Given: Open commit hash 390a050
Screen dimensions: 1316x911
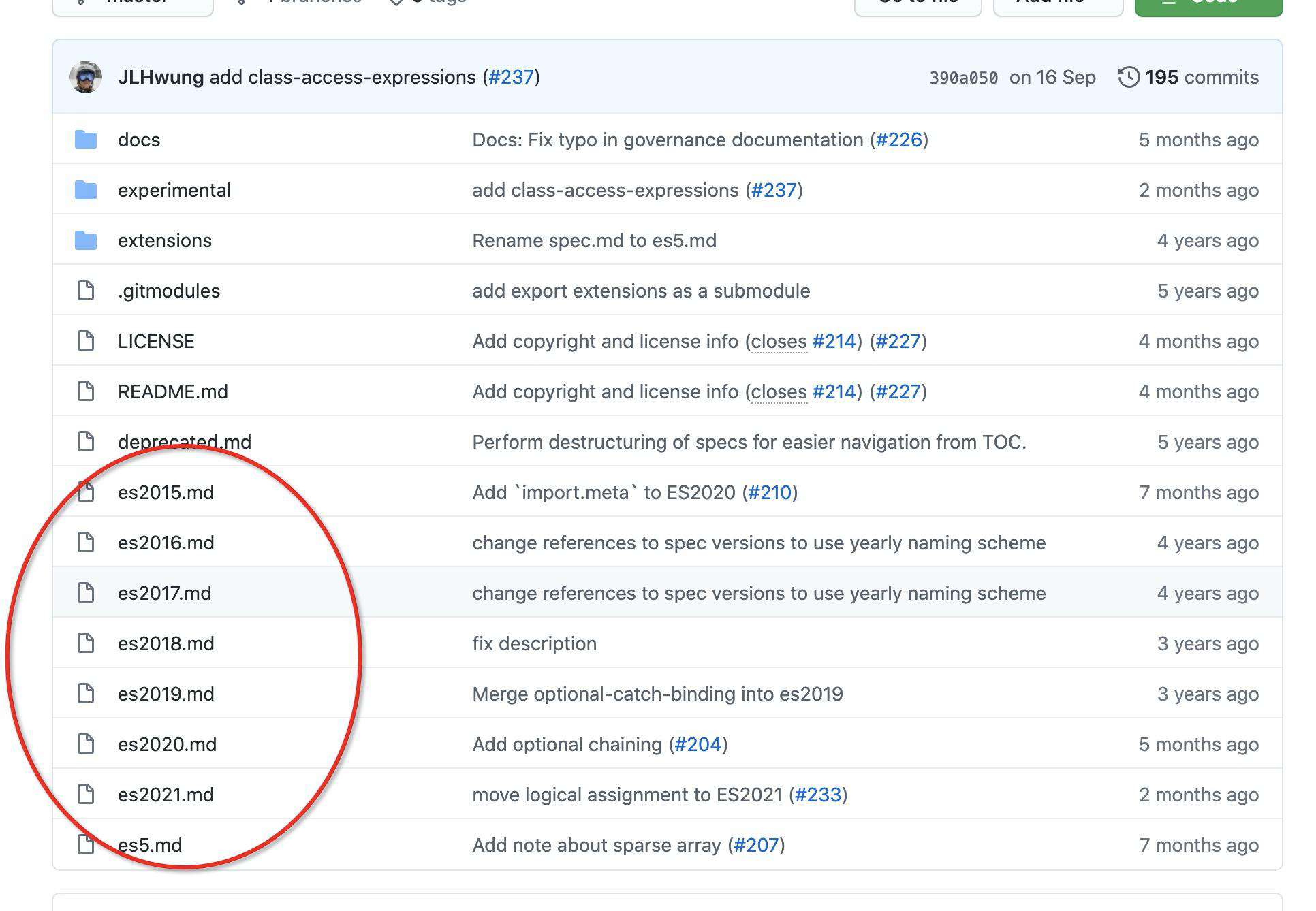Looking at the screenshot, I should pos(964,78).
